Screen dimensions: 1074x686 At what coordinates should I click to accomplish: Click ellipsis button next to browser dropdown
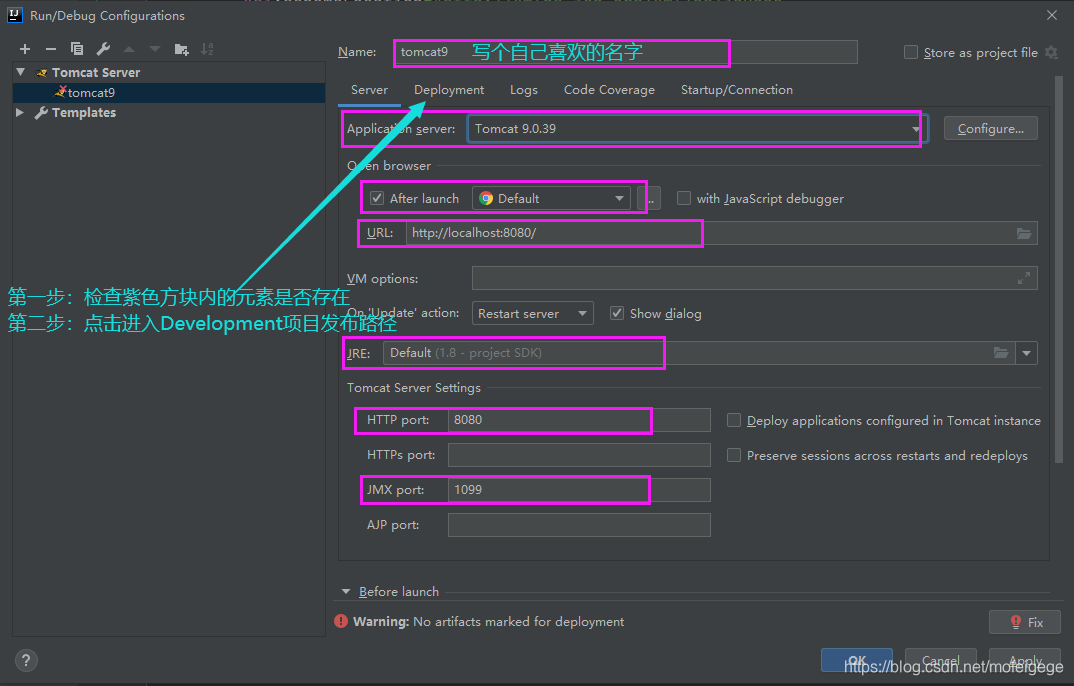pyautogui.click(x=649, y=199)
